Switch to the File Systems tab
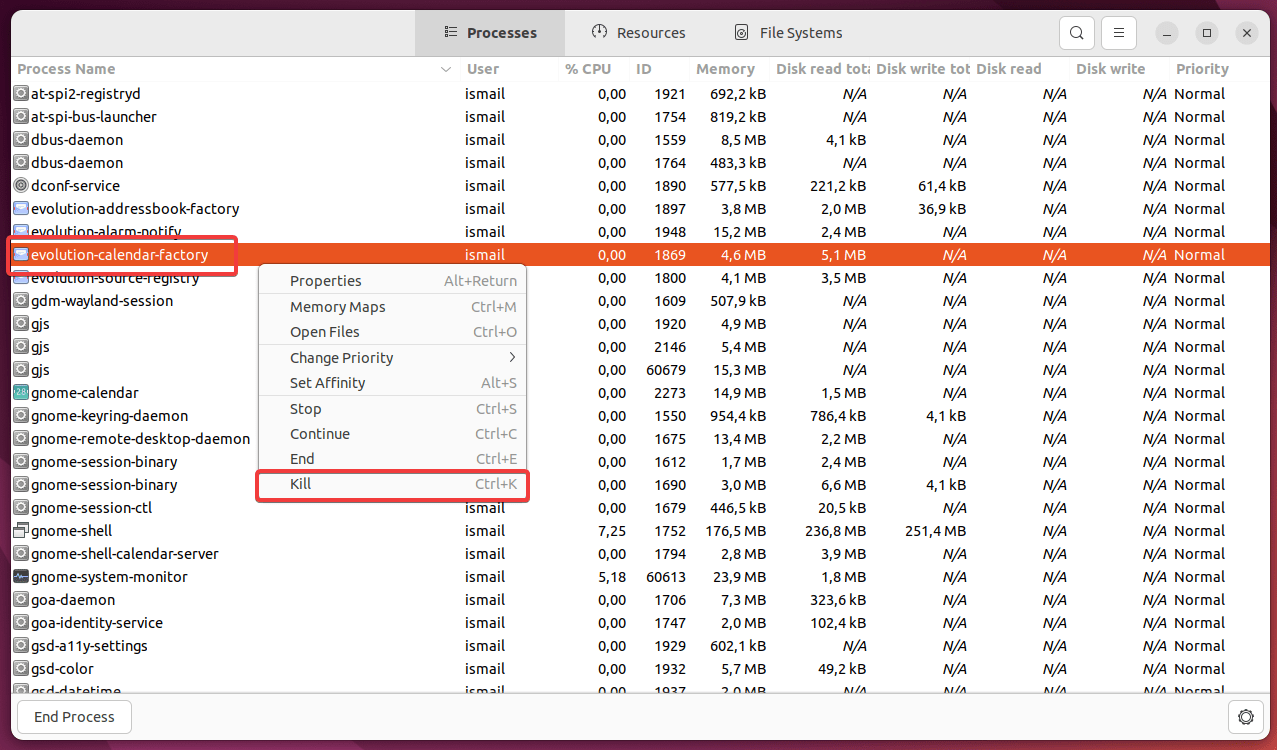Screen dimensions: 1277x750 788,32
